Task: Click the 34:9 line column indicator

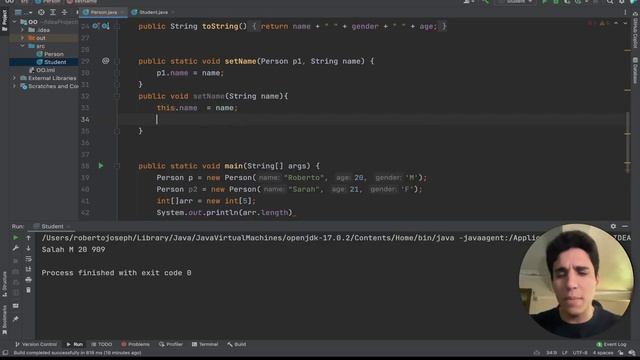Action: pyautogui.click(x=551, y=353)
